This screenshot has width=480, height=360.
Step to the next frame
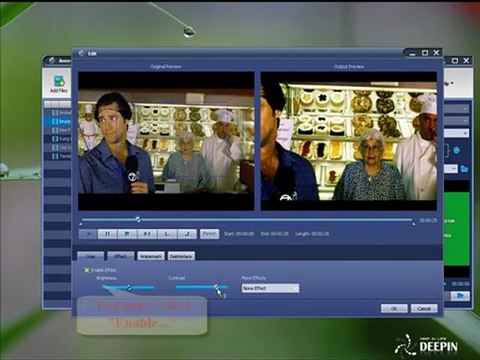tap(147, 234)
